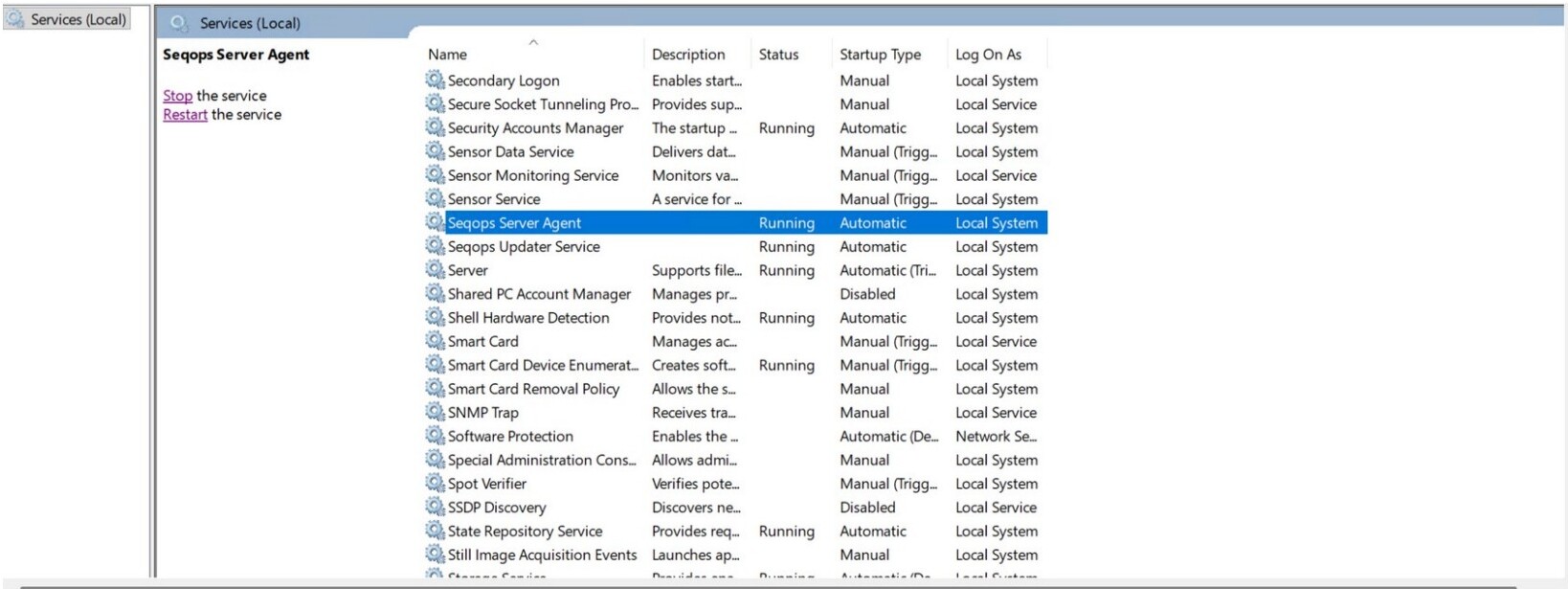Click the gear icon beside SSDP Discovery

tap(436, 507)
